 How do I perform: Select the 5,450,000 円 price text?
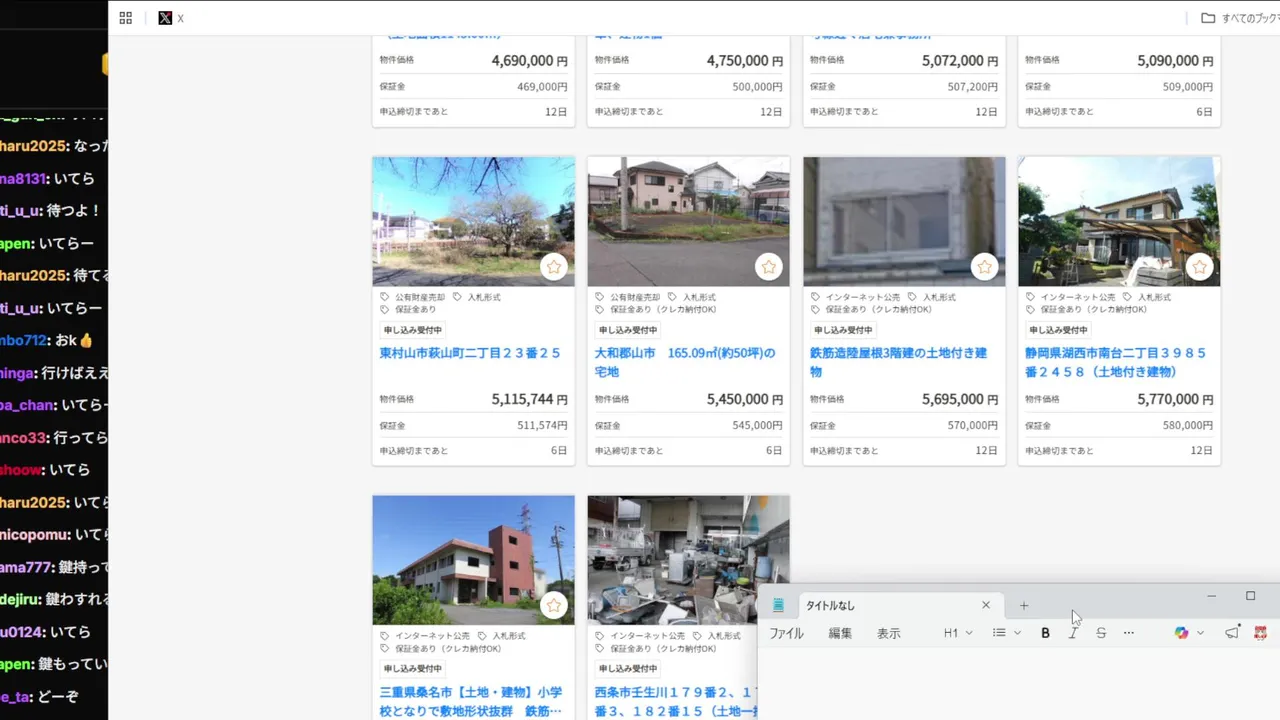pyautogui.click(x=745, y=399)
